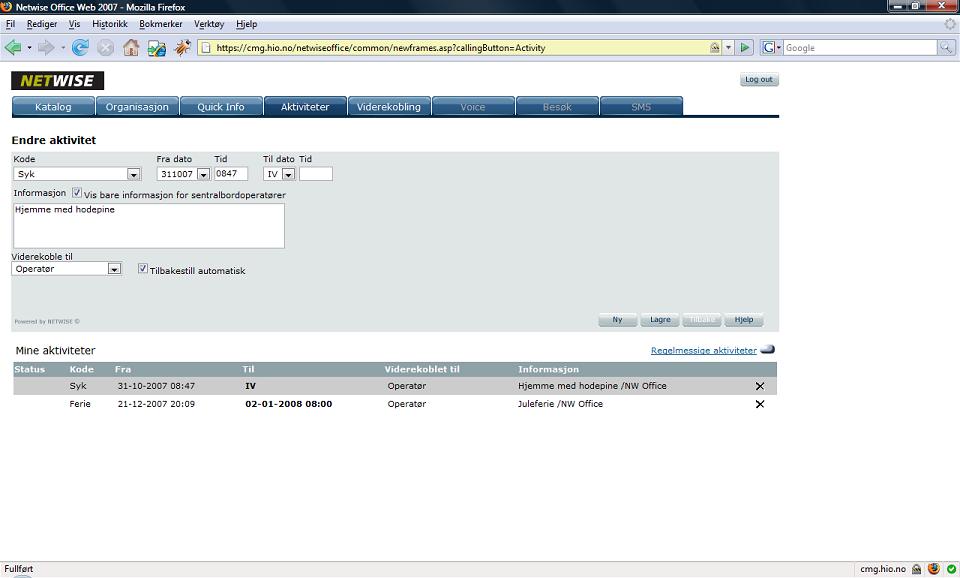
Task: Click the green check status bar icon
Action: (951, 569)
